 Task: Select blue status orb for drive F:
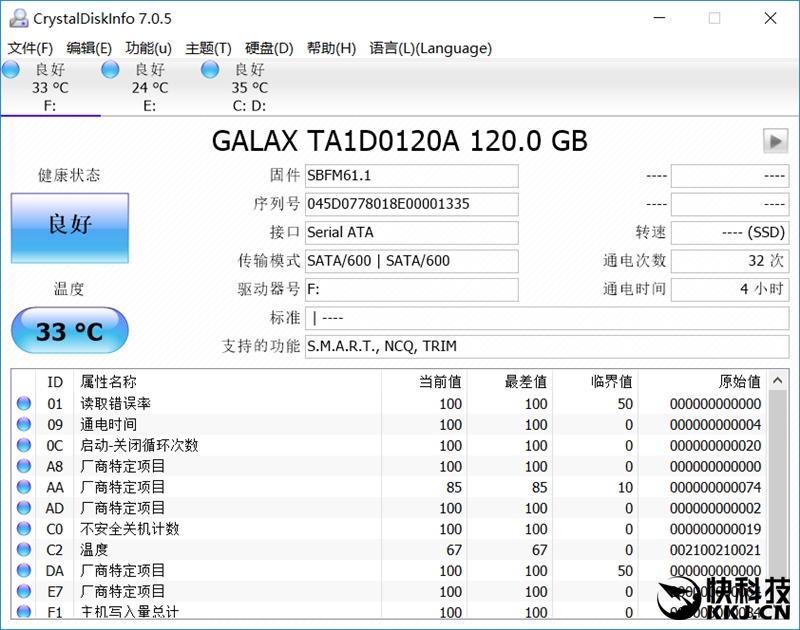coord(11,69)
